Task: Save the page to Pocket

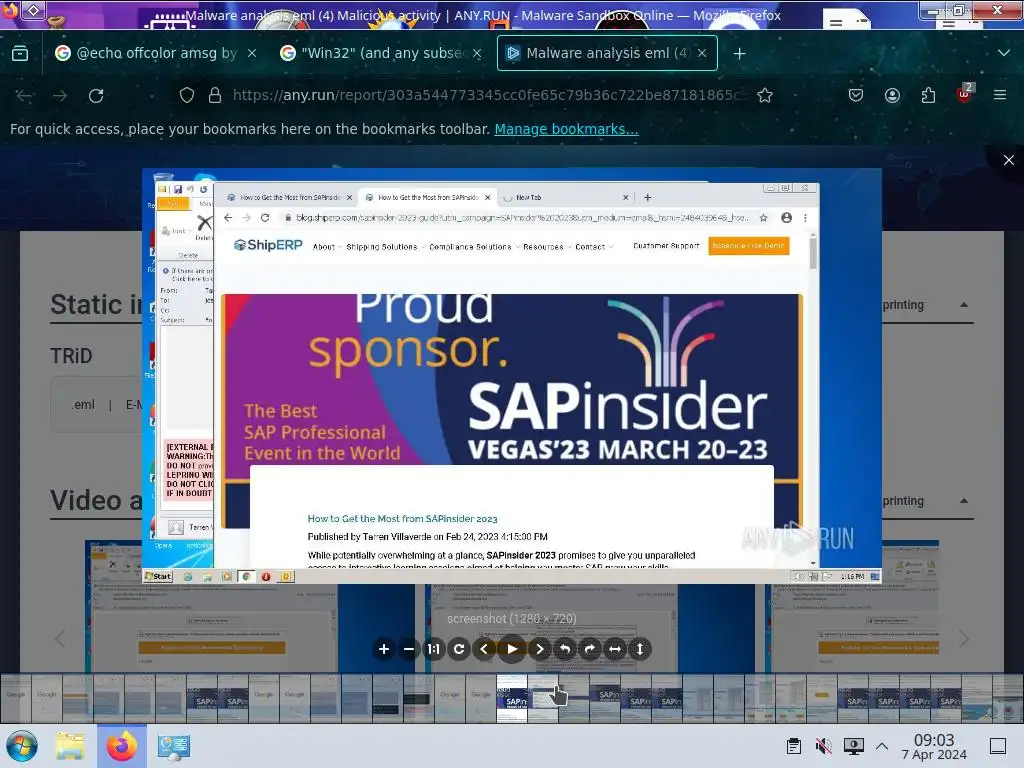Action: click(x=856, y=95)
